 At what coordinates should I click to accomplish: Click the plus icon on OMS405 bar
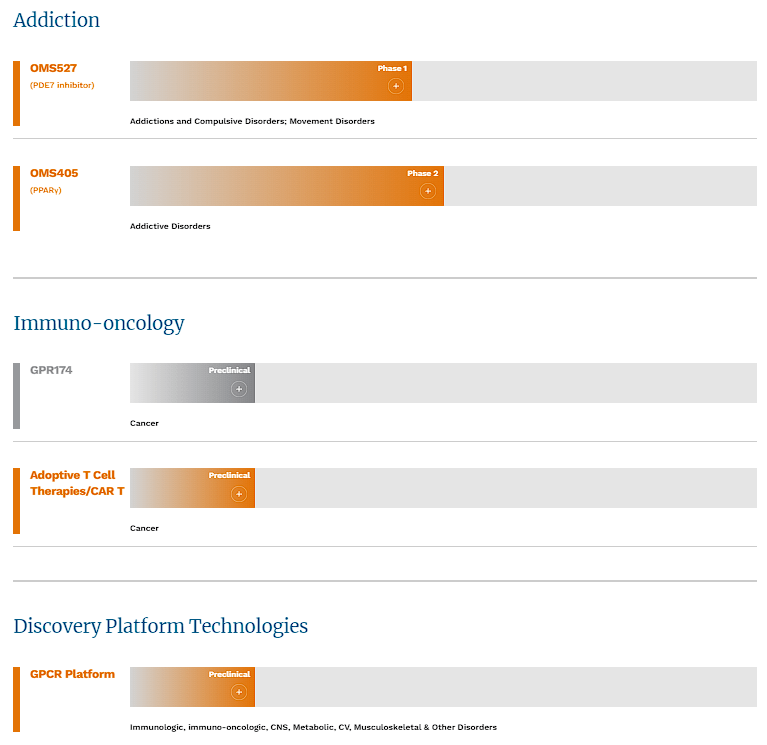(x=428, y=191)
